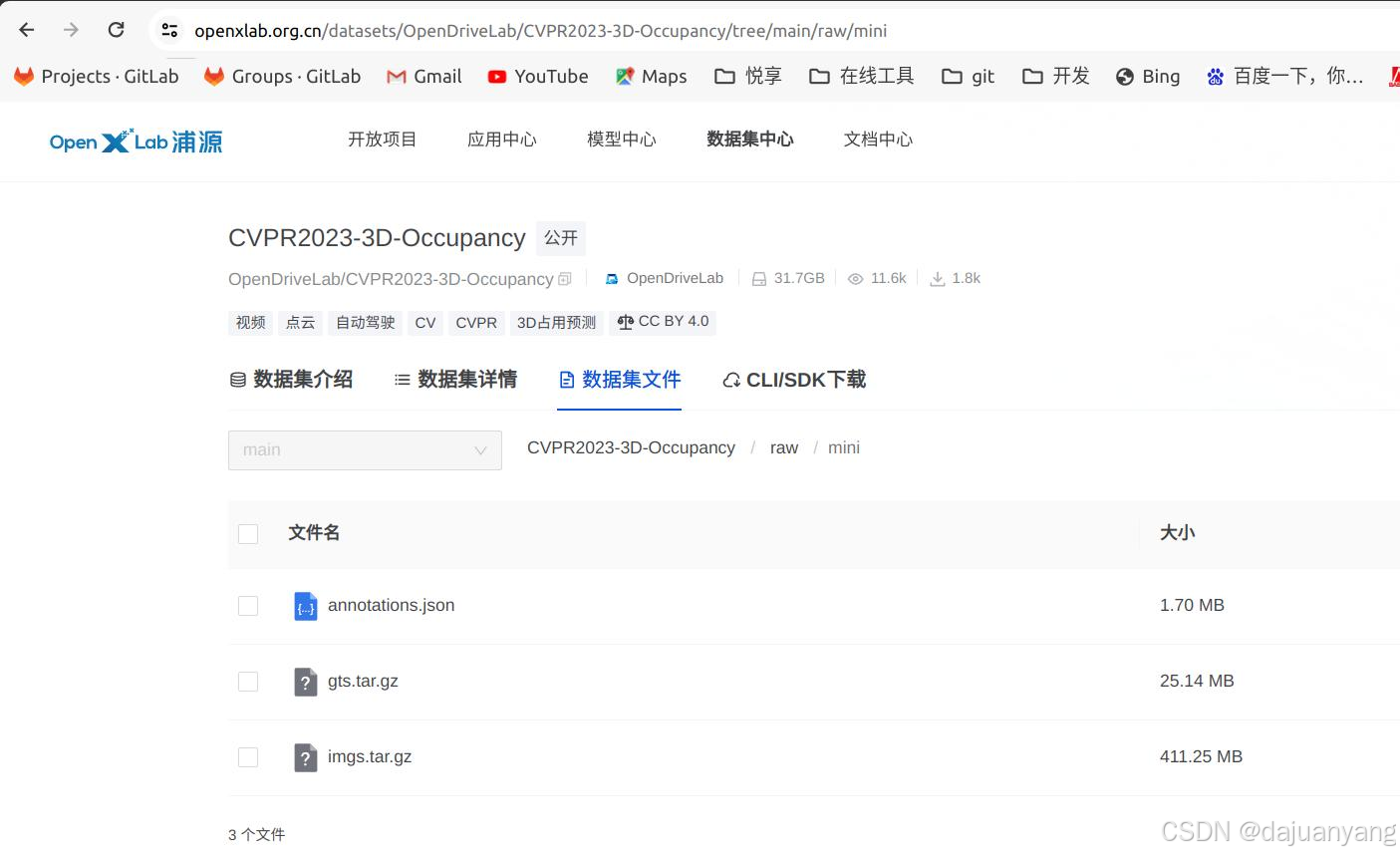Open 数据集中心 navigation menu
Image resolution: width=1400 pixels, height=857 pixels.
coord(749,140)
